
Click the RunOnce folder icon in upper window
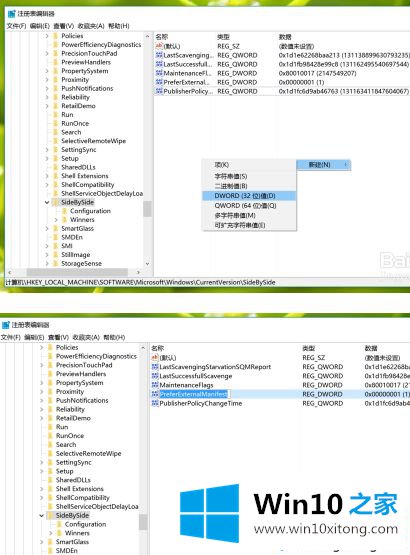56,124
